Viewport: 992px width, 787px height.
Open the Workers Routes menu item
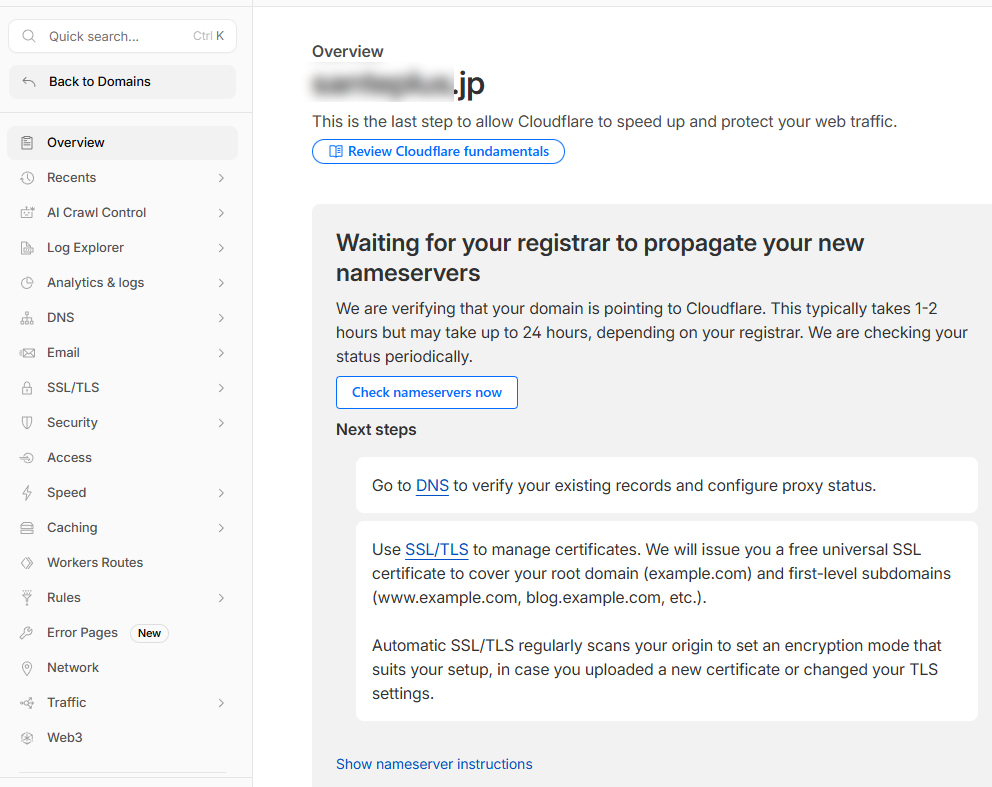click(x=95, y=563)
